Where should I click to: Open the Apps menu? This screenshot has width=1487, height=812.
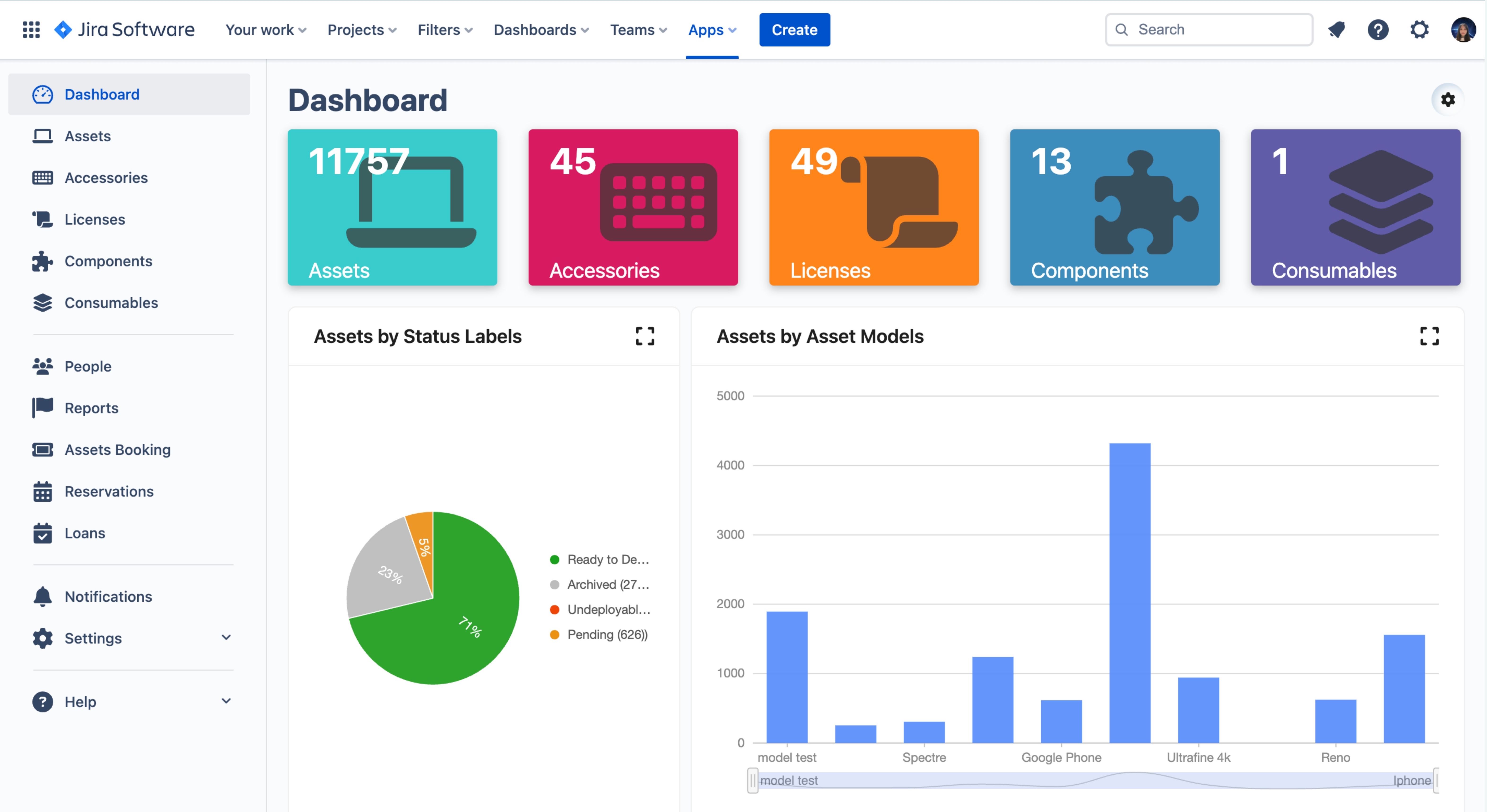coord(712,30)
